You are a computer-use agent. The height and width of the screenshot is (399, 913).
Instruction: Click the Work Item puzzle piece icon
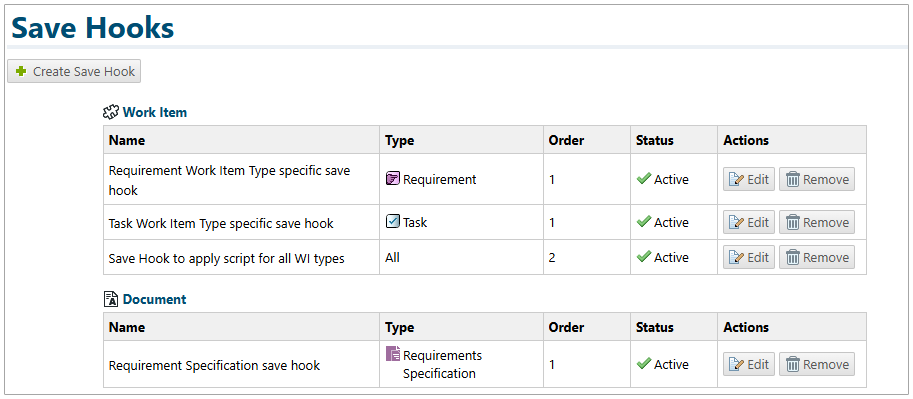pos(111,112)
